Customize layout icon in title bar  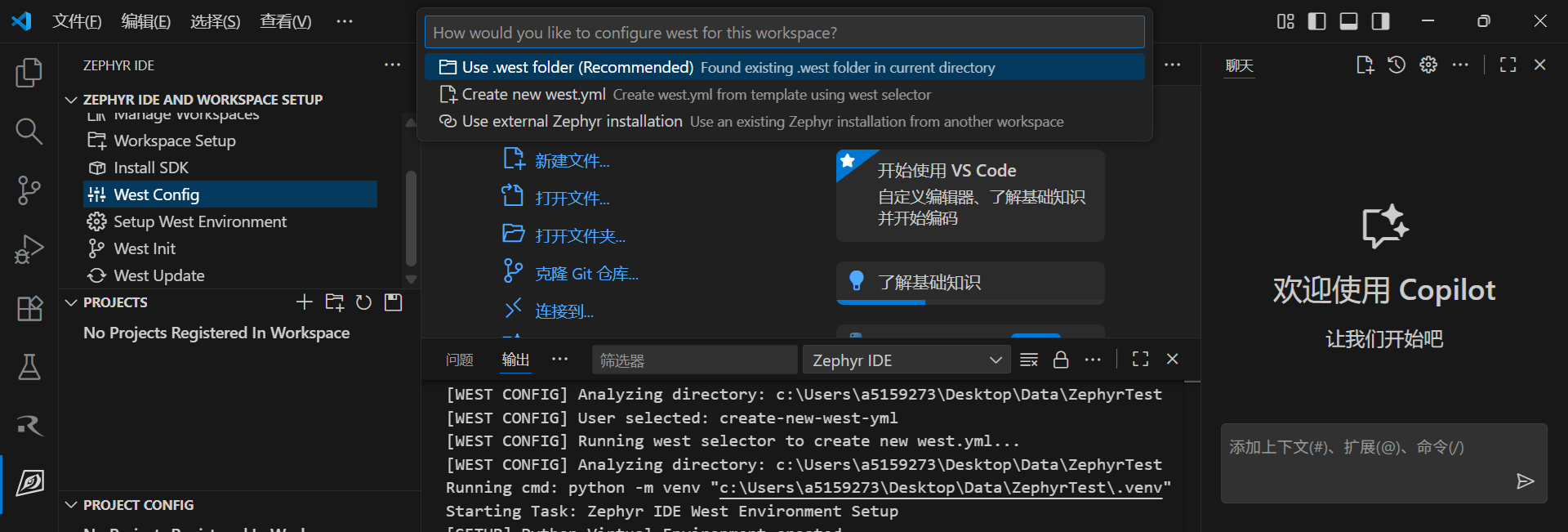click(1285, 21)
